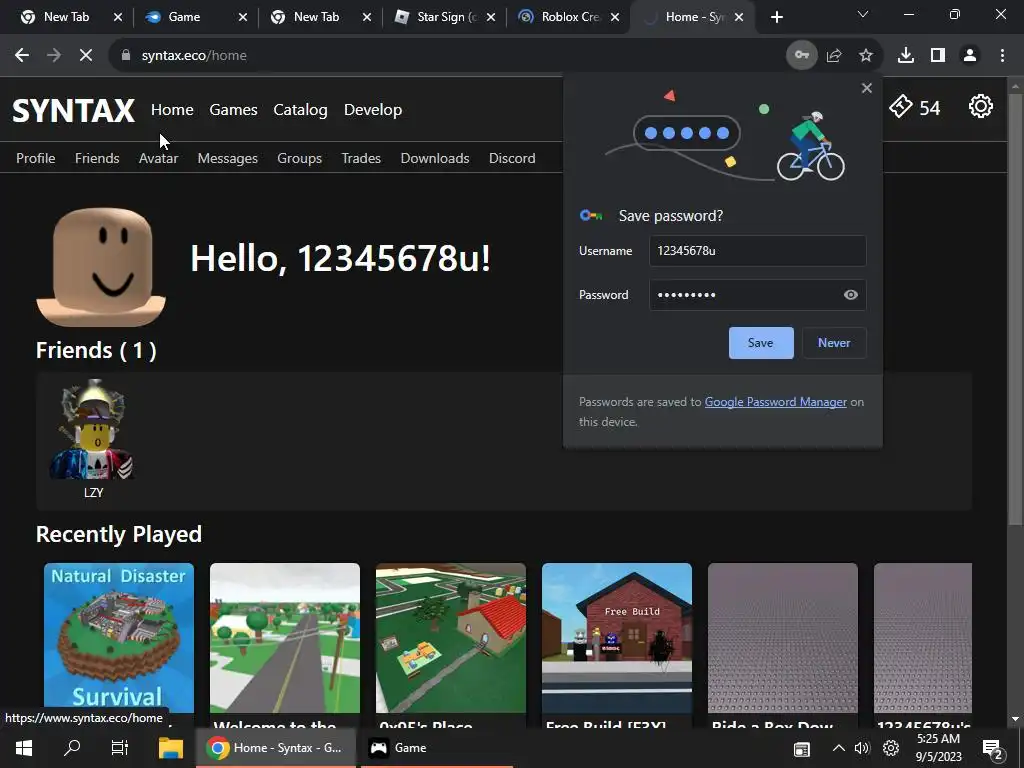Open the Downloads sub-nav link

(434, 158)
